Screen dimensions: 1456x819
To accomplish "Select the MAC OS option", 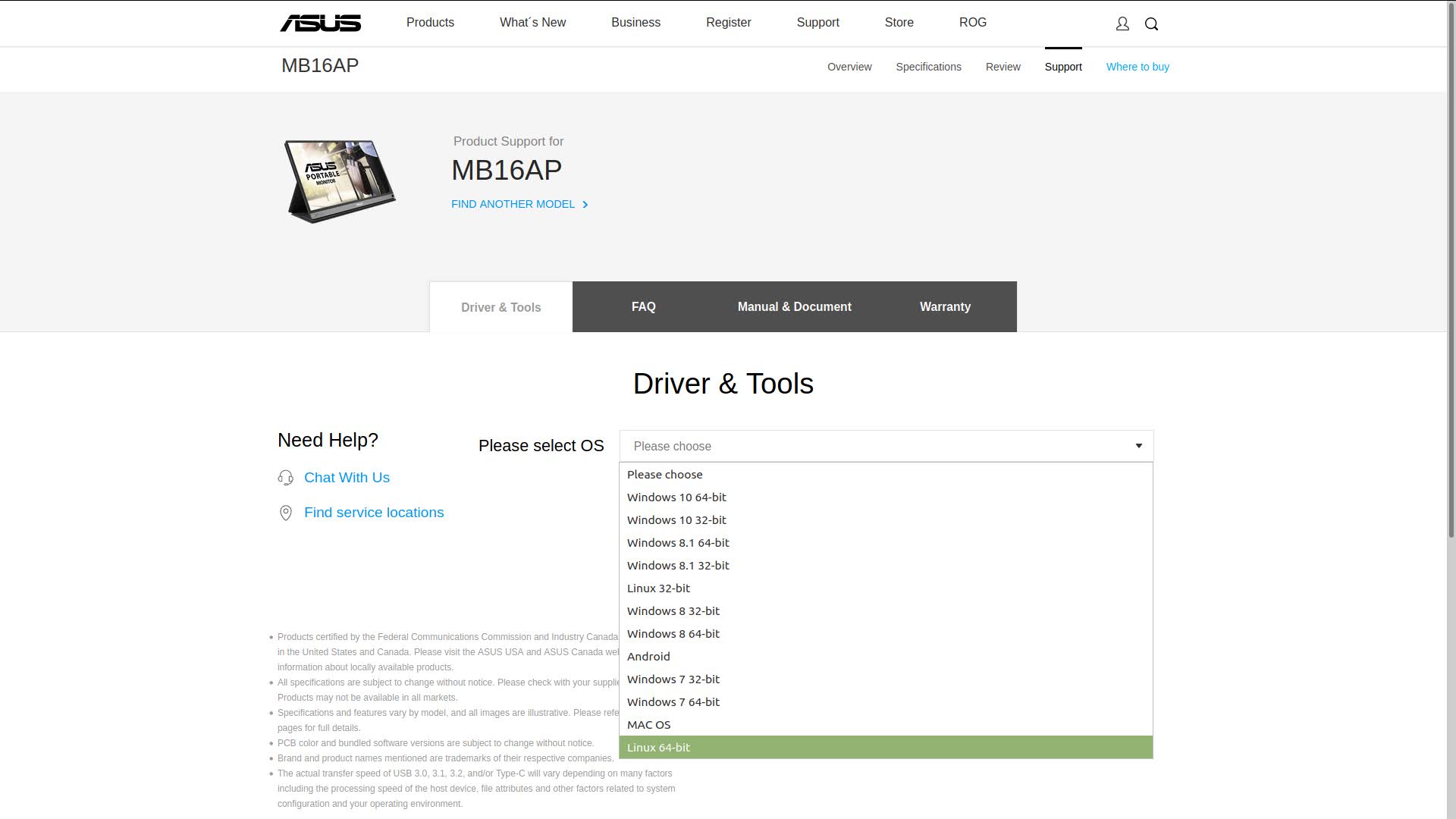I will [886, 725].
